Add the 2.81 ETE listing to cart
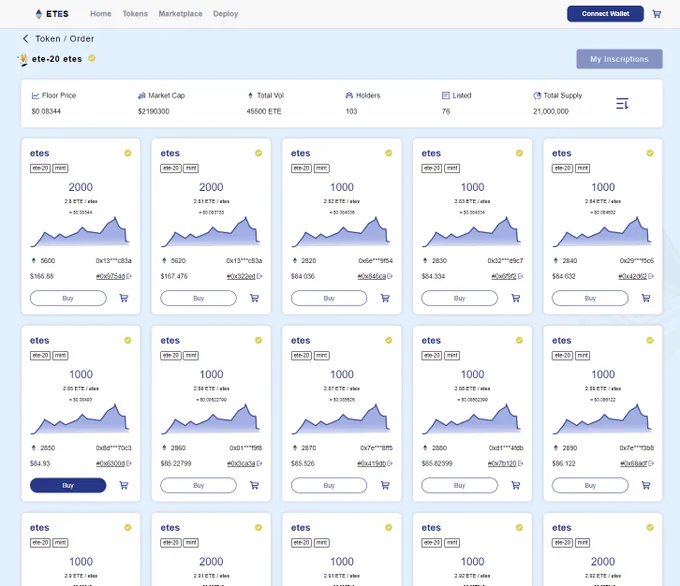Viewport: 680px width, 586px height. [x=255, y=298]
